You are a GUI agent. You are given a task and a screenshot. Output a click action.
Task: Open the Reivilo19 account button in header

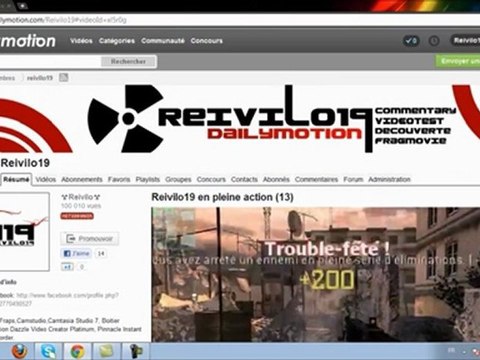465,41
